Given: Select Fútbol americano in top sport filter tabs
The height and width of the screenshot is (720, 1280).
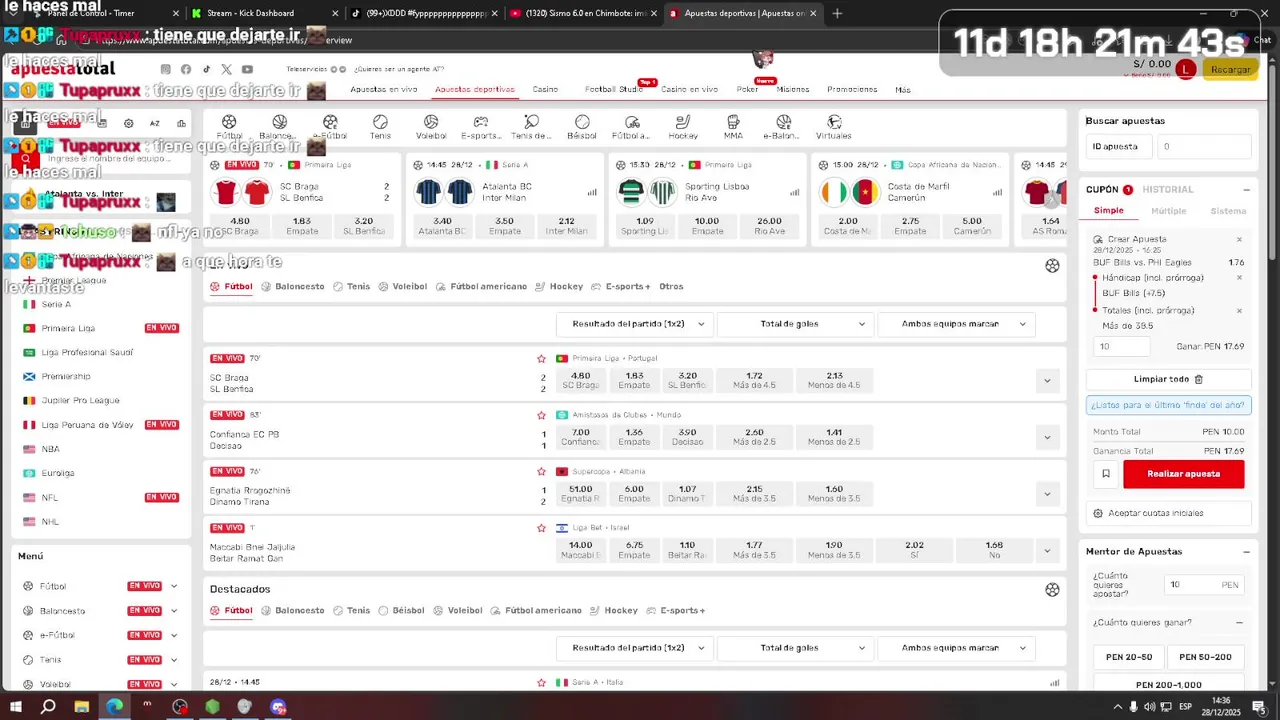Looking at the screenshot, I should 481,286.
